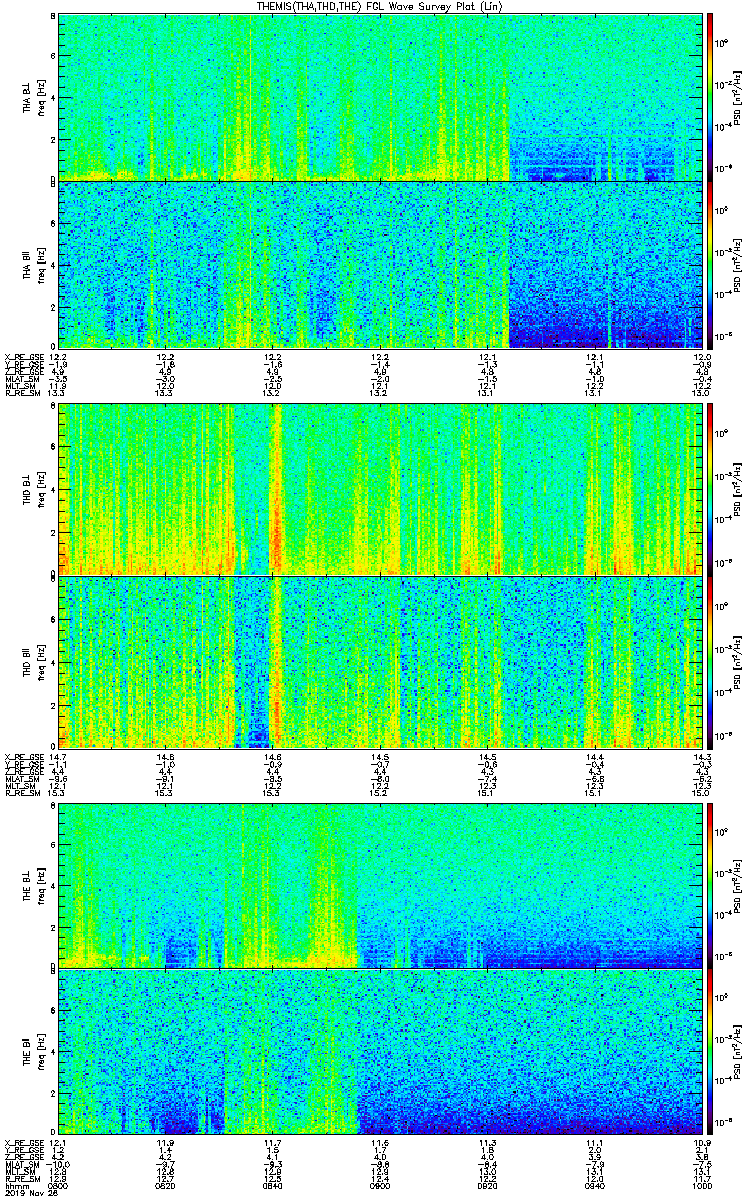The image size is (750, 1200).
Task: Select the THA B-perpendicular spectrogram panel
Action: click(380, 97)
